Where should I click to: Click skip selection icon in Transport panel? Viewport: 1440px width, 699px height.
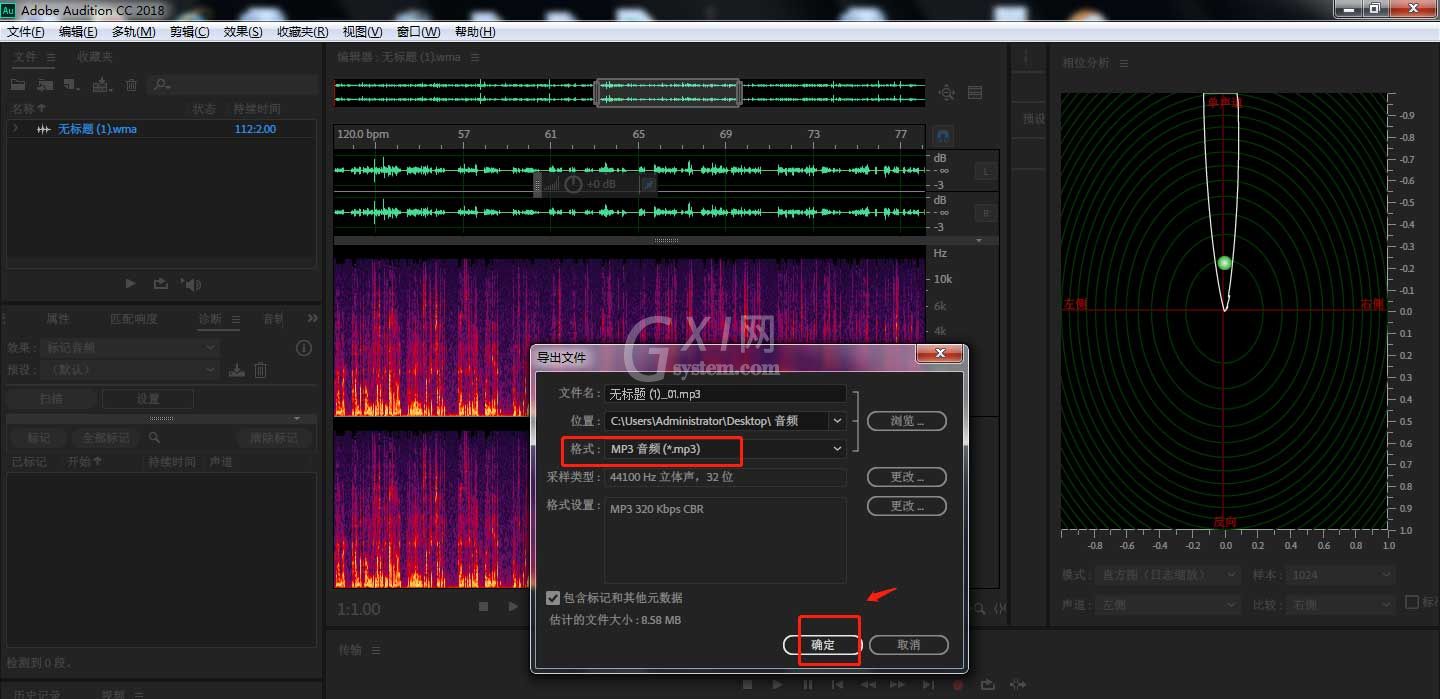coord(1018,685)
